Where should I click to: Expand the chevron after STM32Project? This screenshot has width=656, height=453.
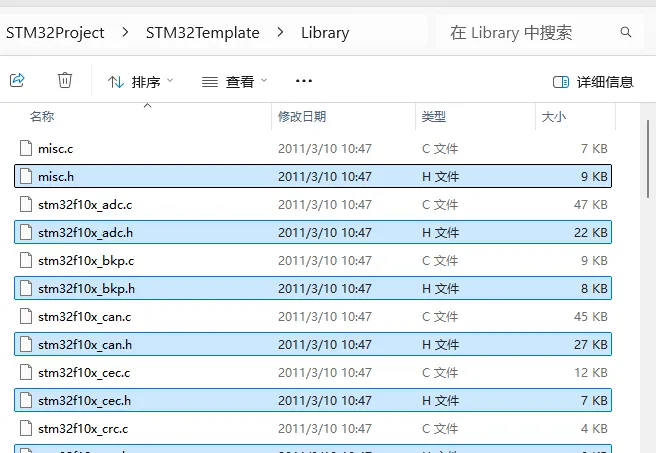[125, 32]
